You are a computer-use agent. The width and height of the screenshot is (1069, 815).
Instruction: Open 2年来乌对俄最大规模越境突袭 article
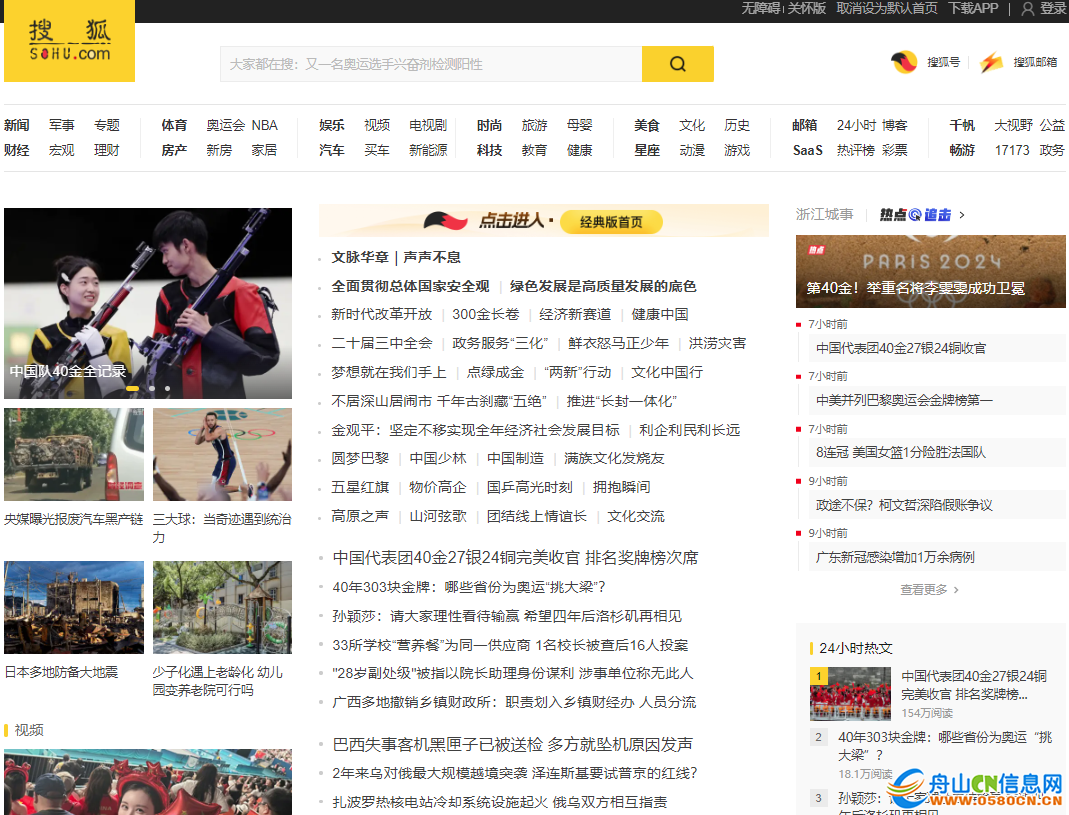tap(515, 773)
